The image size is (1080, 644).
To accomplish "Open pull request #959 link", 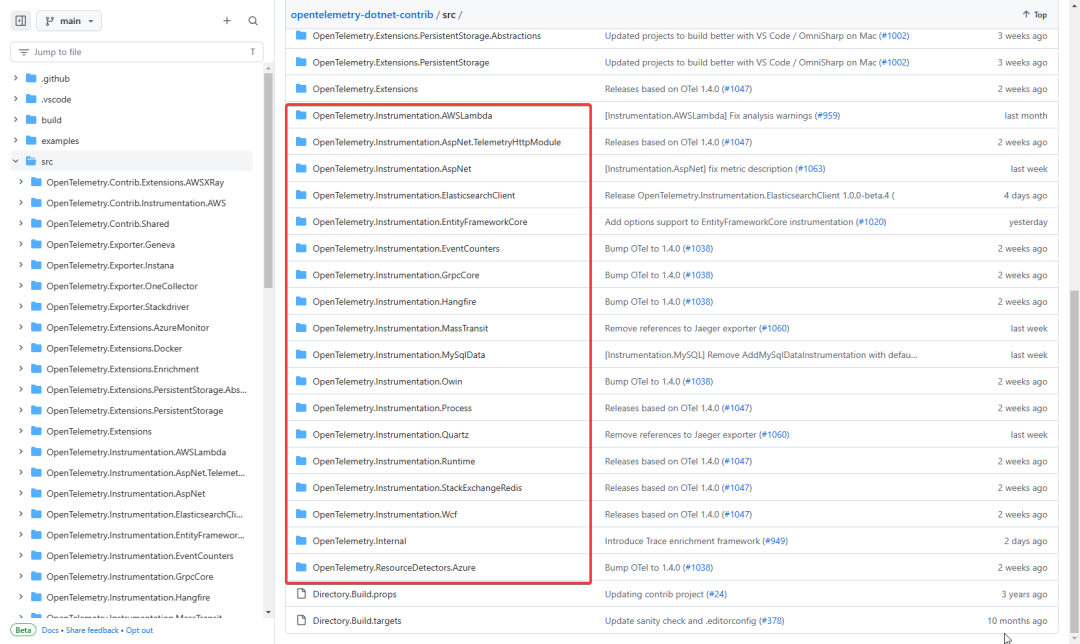I will [827, 116].
